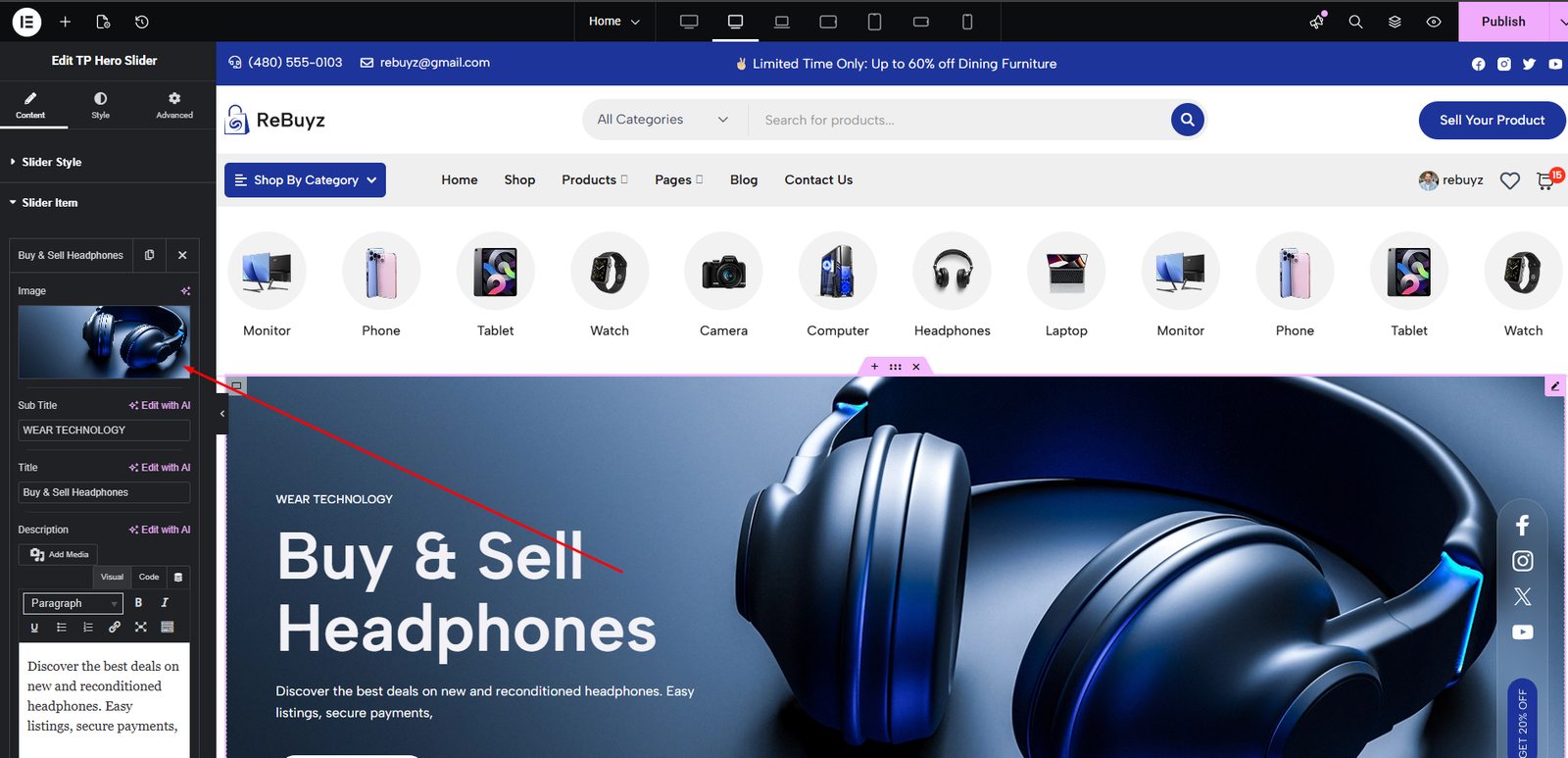Switch to the Advanced tab
The height and width of the screenshot is (758, 1568).
(x=174, y=106)
